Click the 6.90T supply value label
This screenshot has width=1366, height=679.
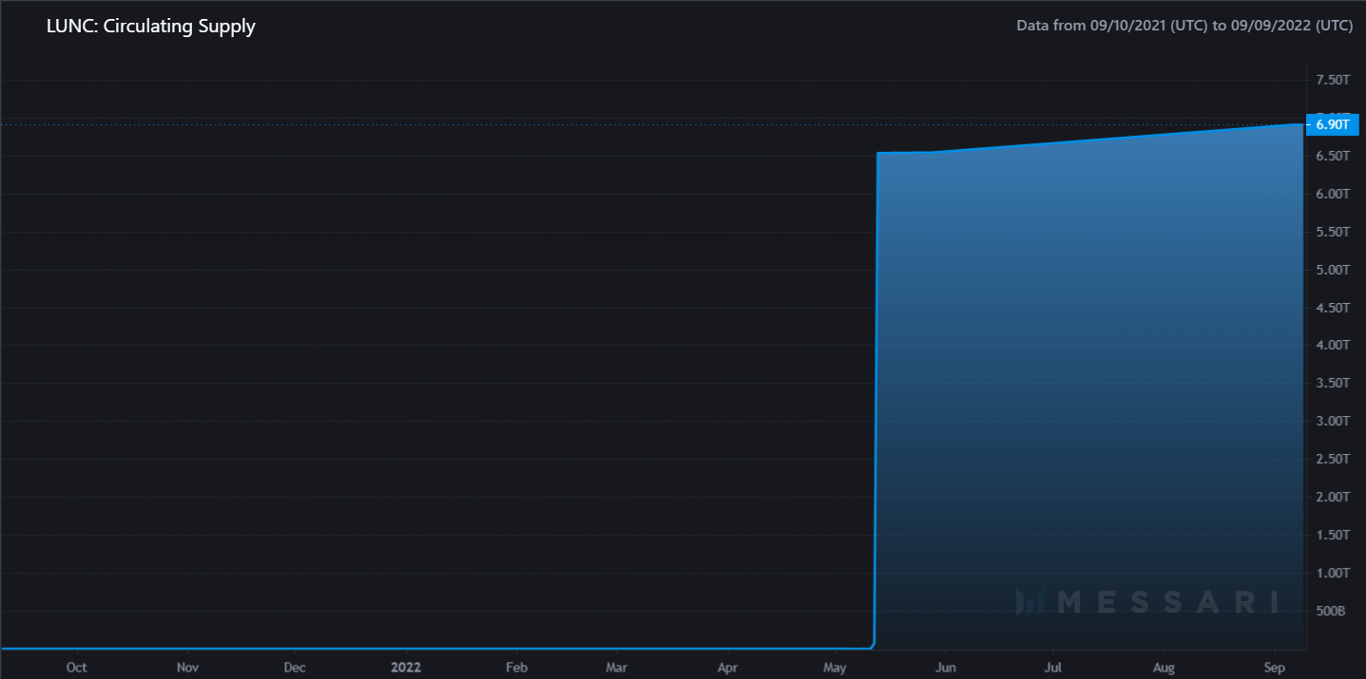(x=1333, y=124)
